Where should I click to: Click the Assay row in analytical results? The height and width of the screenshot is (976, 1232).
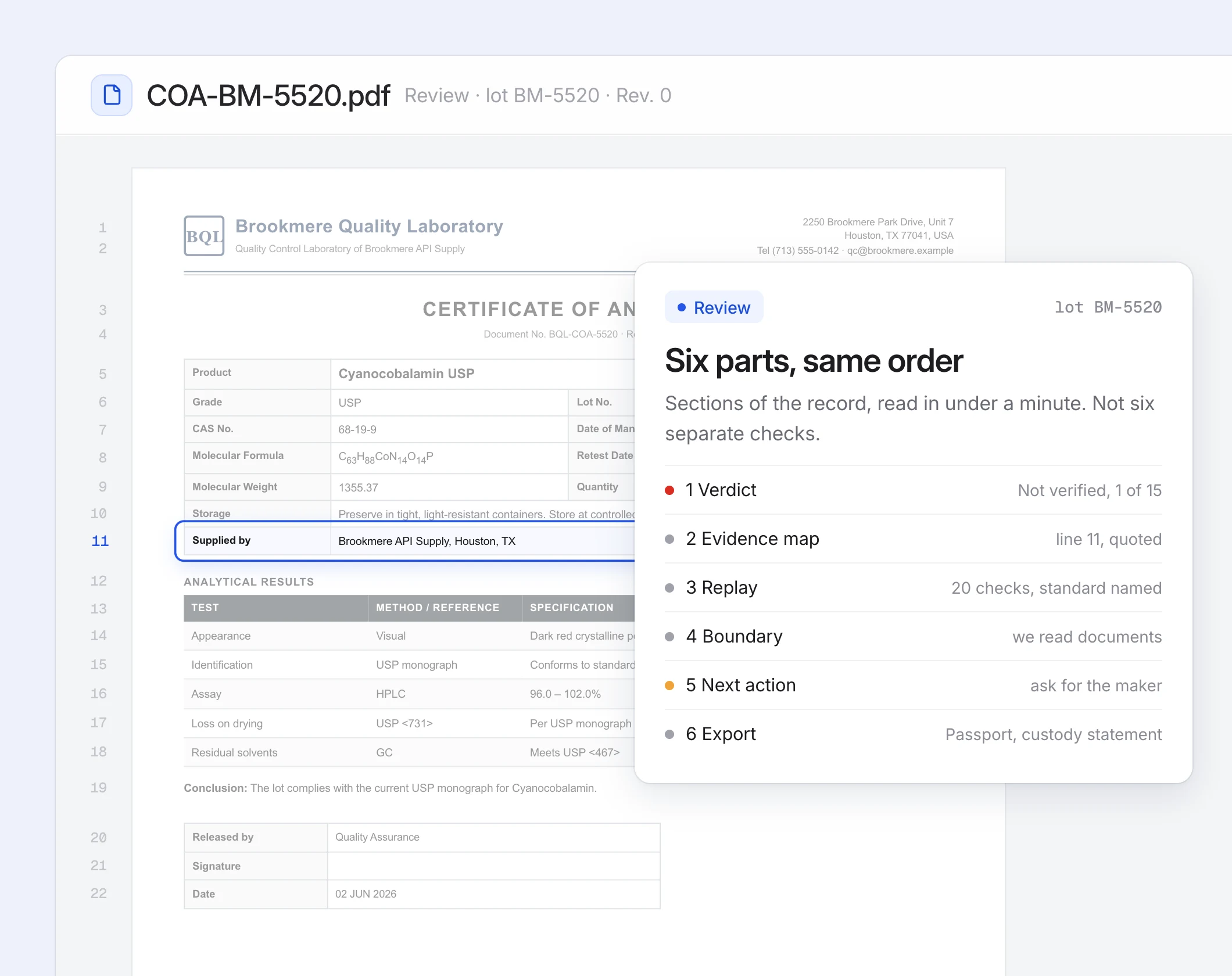tap(409, 694)
